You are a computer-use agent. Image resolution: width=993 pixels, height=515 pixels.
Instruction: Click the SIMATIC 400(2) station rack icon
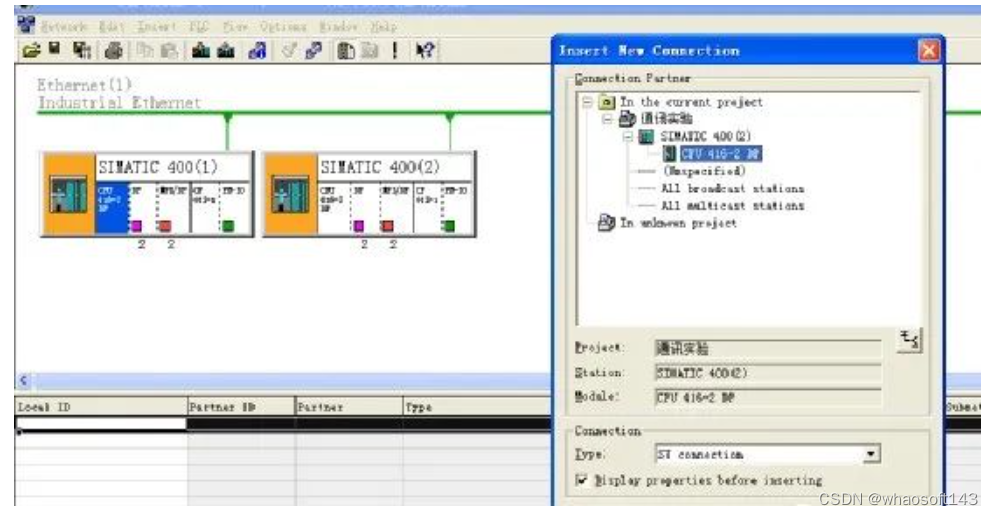coord(290,194)
